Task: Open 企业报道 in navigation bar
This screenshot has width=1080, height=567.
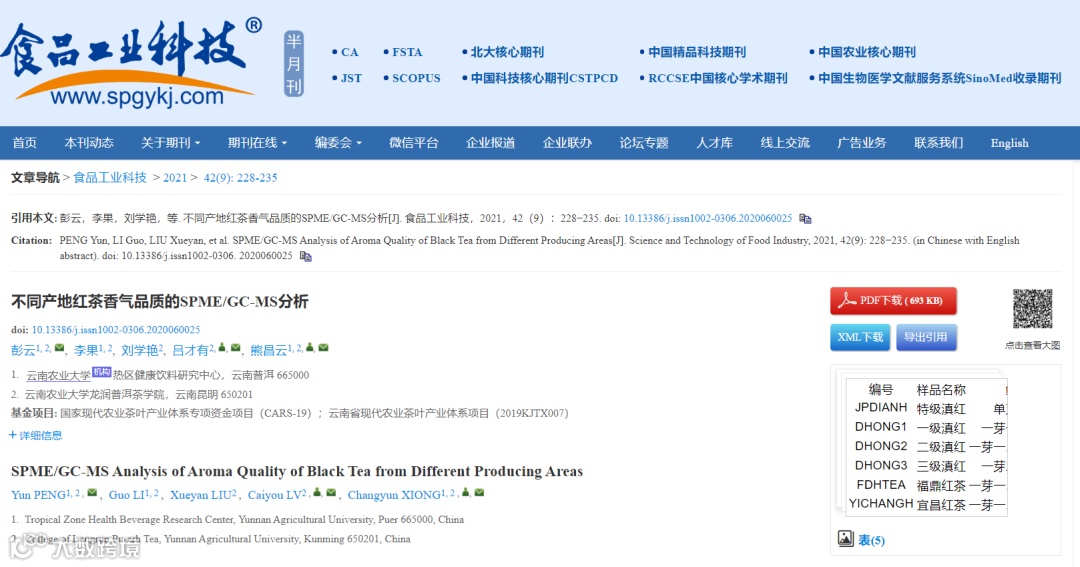Action: tap(490, 143)
